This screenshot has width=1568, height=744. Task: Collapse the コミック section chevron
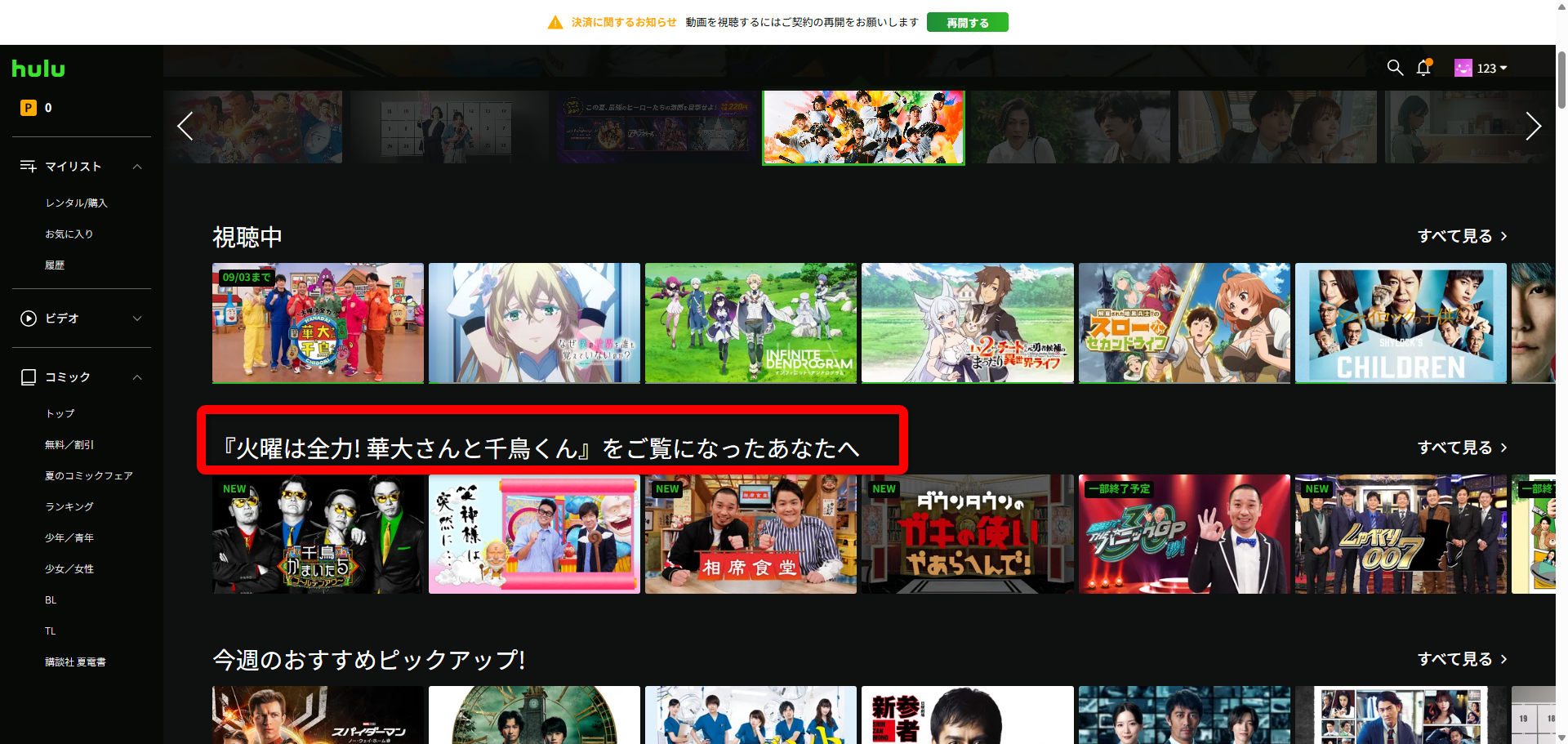coord(137,377)
